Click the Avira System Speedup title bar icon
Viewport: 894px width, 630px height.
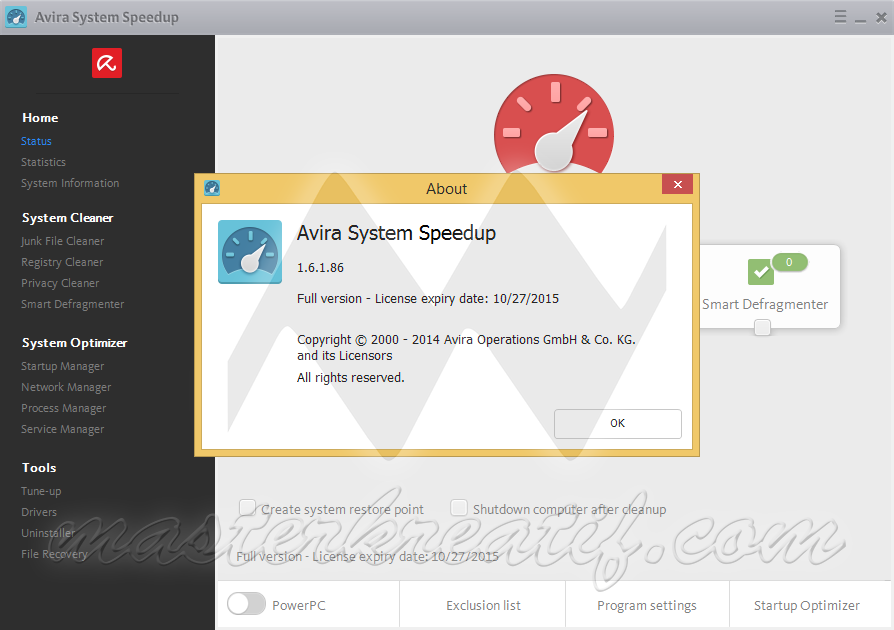pyautogui.click(x=16, y=17)
